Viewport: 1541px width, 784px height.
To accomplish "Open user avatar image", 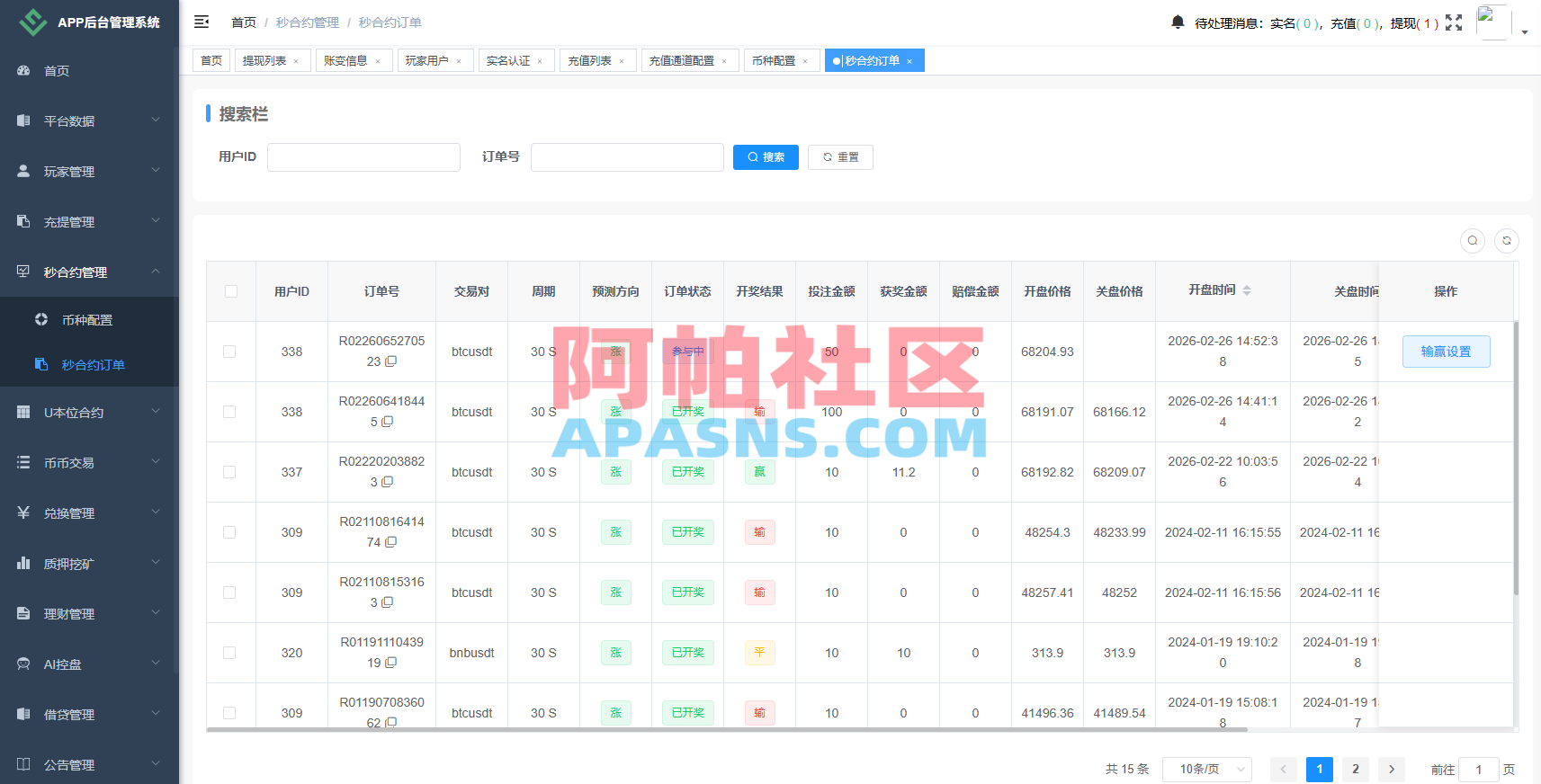I will (1493, 22).
